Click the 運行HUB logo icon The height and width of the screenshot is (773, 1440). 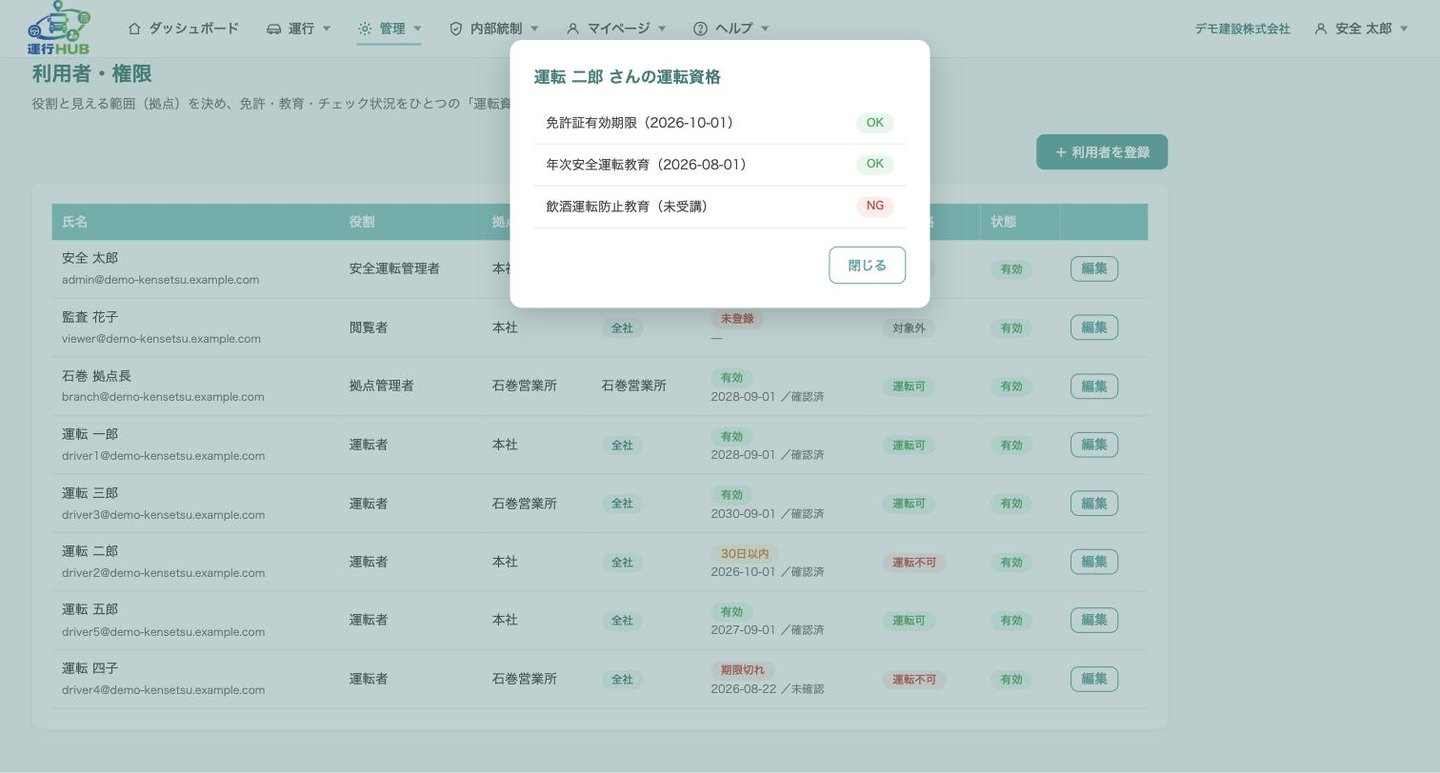(59, 28)
